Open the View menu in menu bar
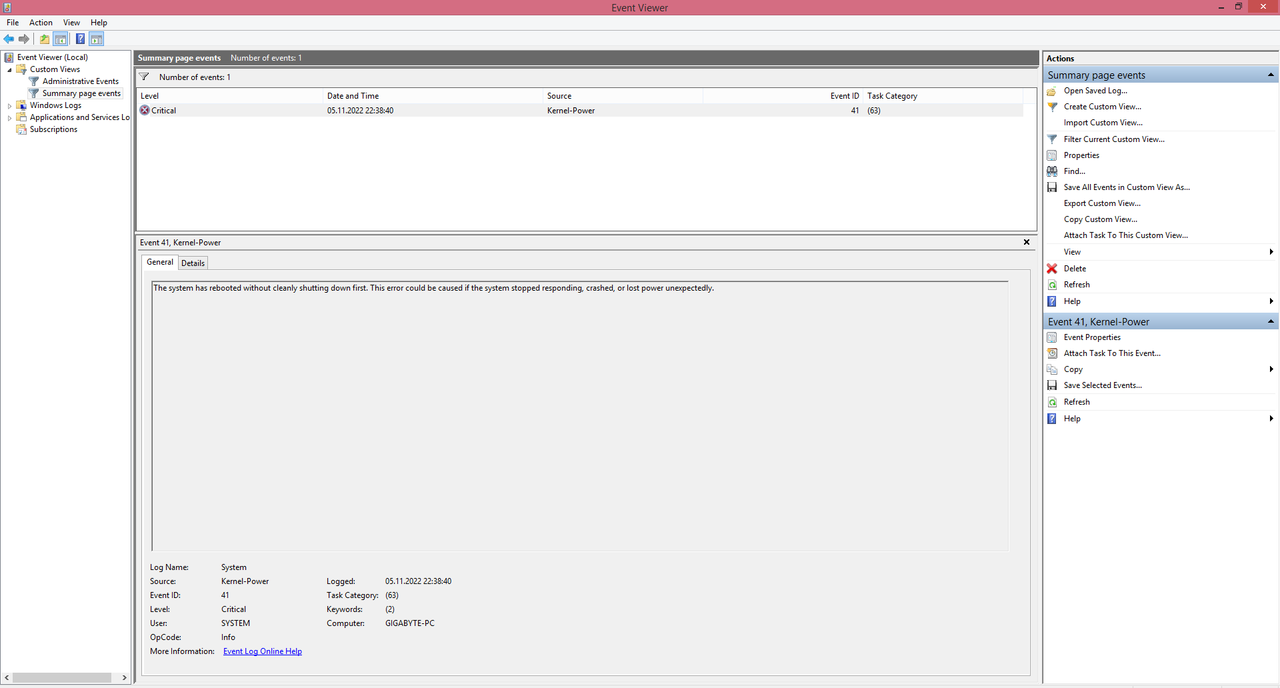The height and width of the screenshot is (688, 1280). (x=72, y=22)
